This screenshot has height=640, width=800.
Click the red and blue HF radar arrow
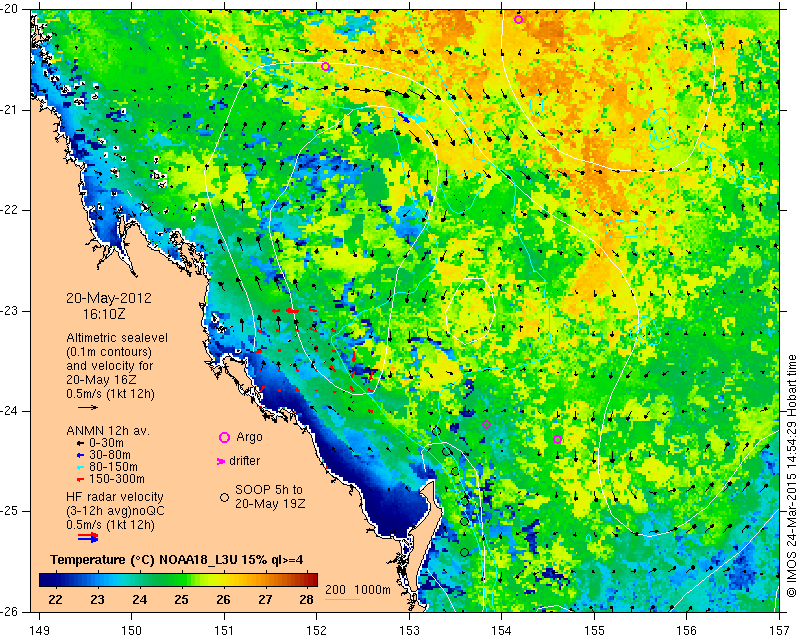(88, 537)
